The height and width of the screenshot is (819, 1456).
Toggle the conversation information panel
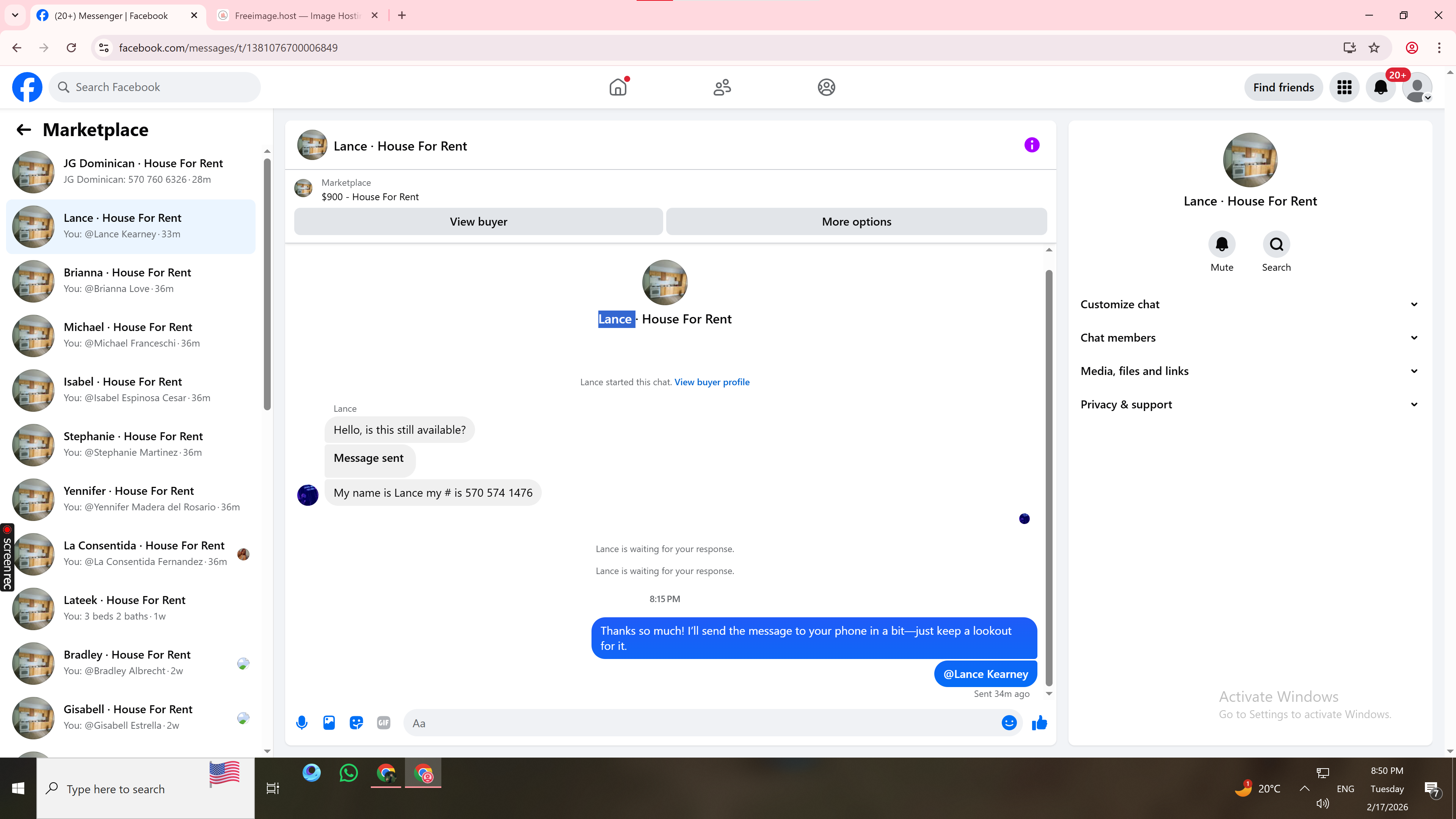(1031, 145)
